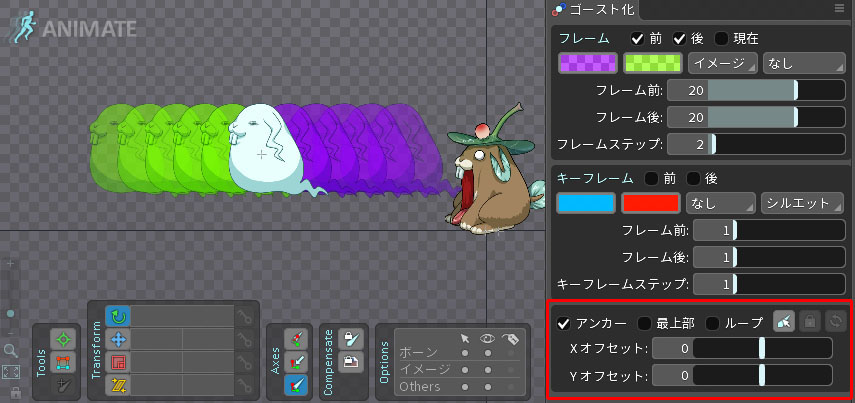Enable the 現在 checkbox

click(721, 39)
